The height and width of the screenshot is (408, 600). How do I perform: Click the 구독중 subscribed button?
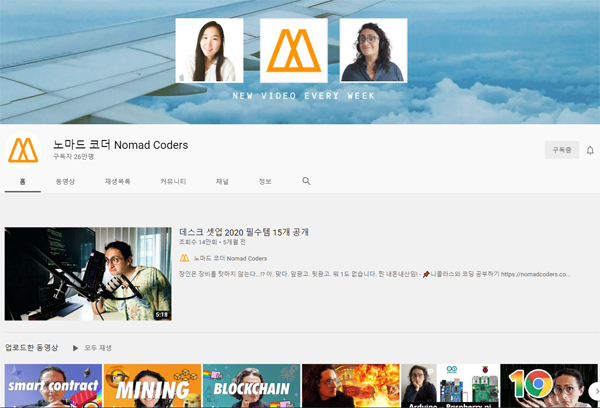(x=562, y=150)
